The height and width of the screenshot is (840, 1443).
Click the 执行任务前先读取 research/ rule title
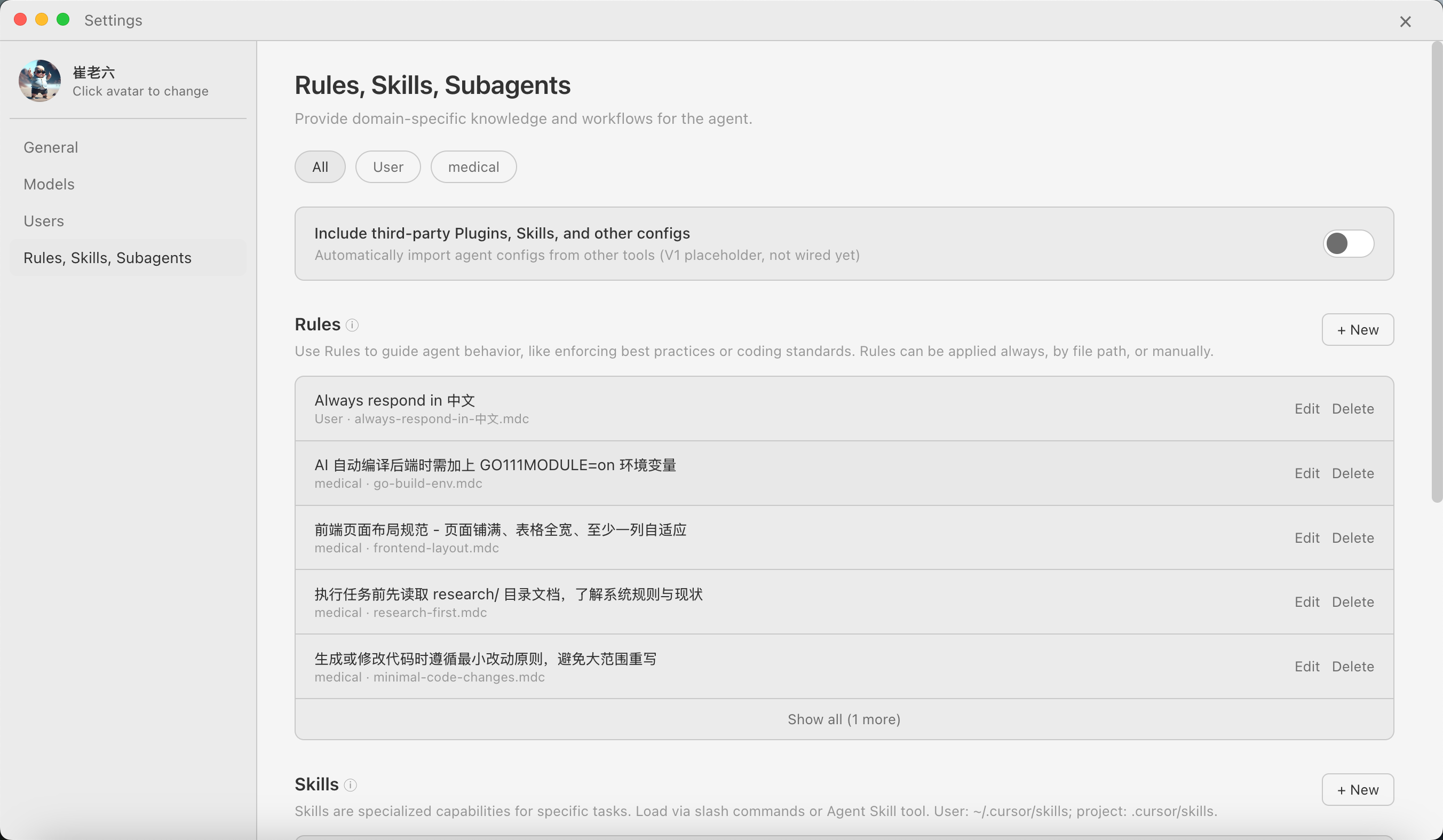(509, 595)
